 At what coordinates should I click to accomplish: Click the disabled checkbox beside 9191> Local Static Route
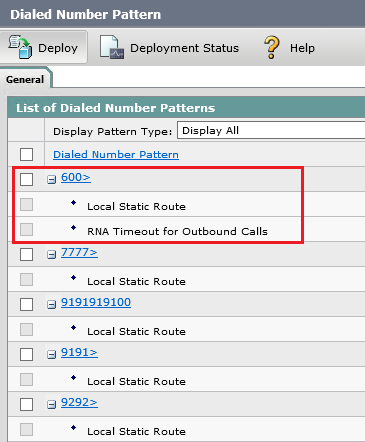click(x=26, y=379)
